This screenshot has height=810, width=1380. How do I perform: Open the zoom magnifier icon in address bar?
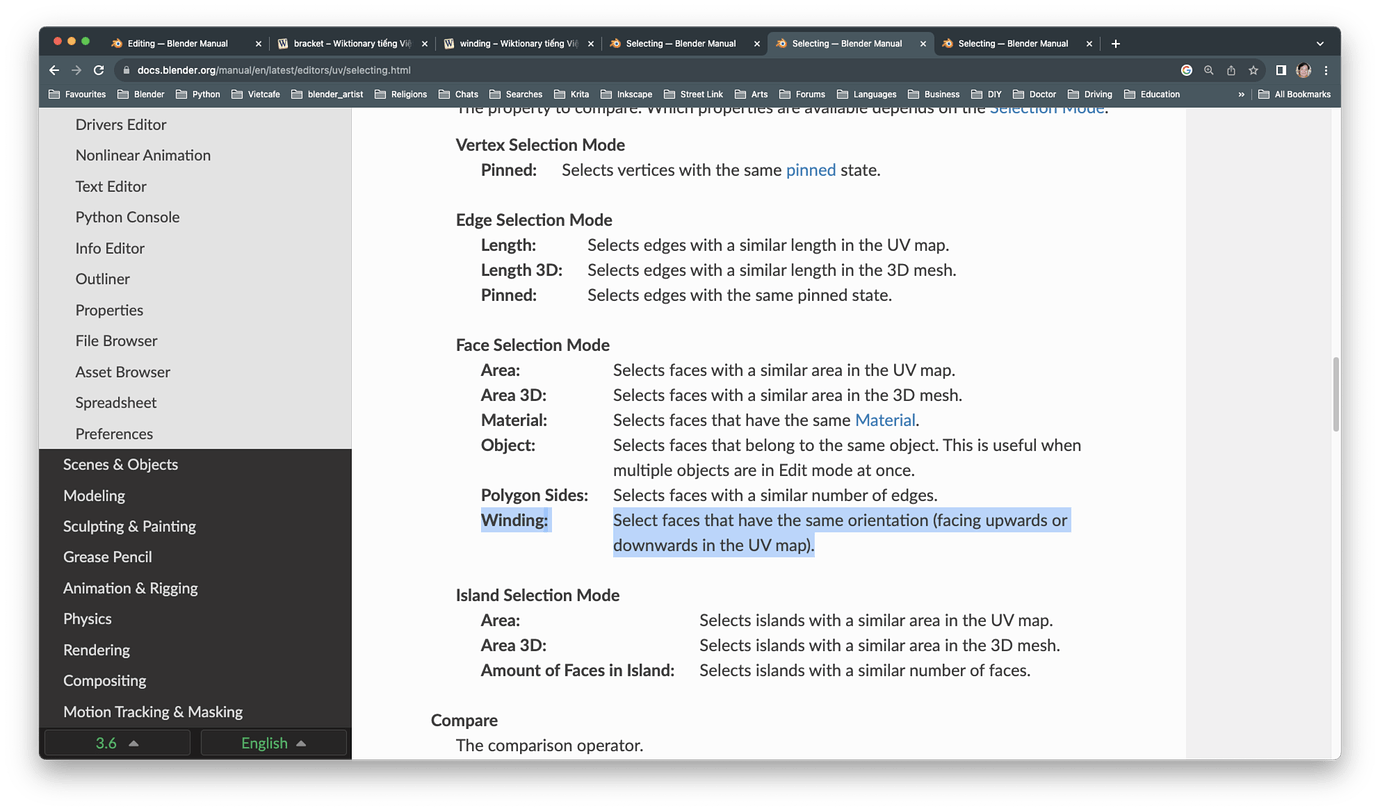click(1209, 70)
